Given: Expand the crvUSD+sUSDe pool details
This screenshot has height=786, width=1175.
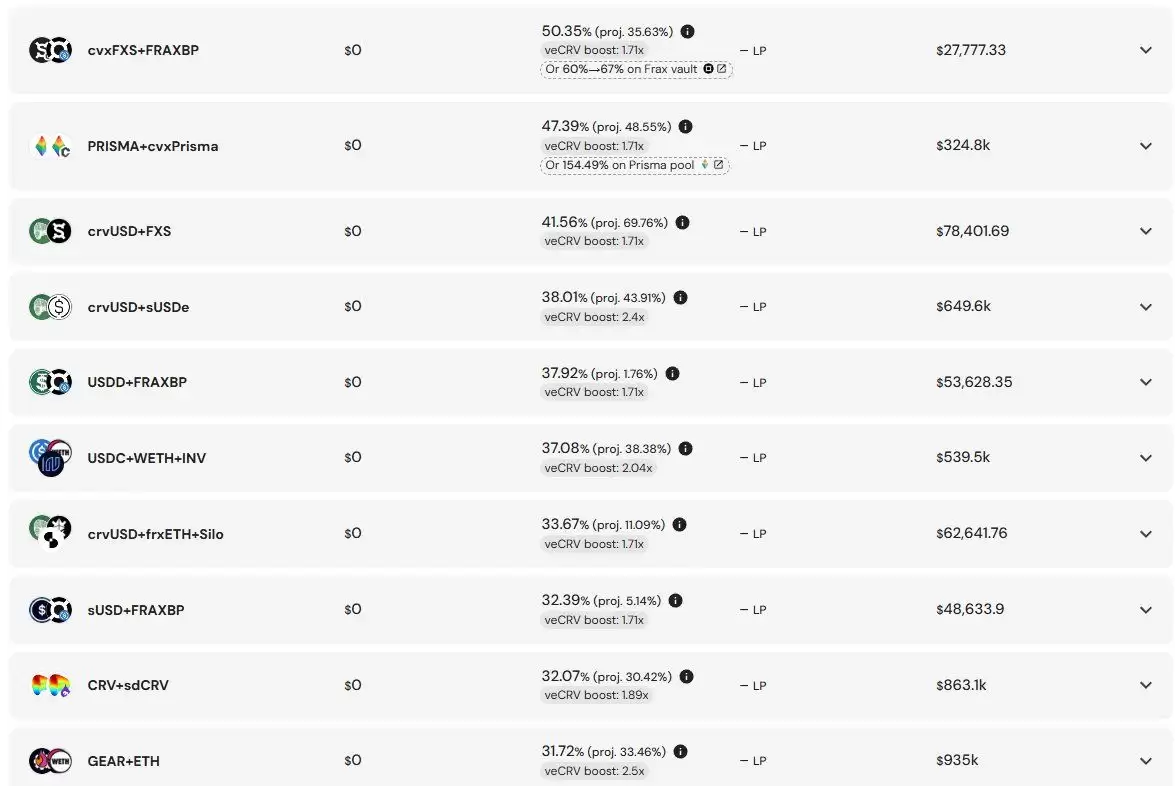Looking at the screenshot, I should tap(1146, 307).
